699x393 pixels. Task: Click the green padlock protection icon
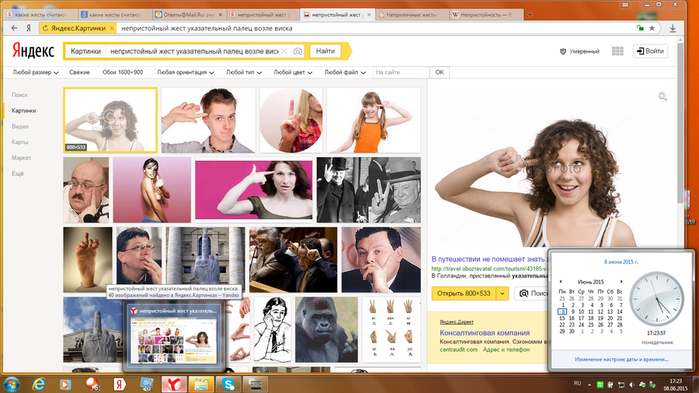pyautogui.click(x=640, y=28)
